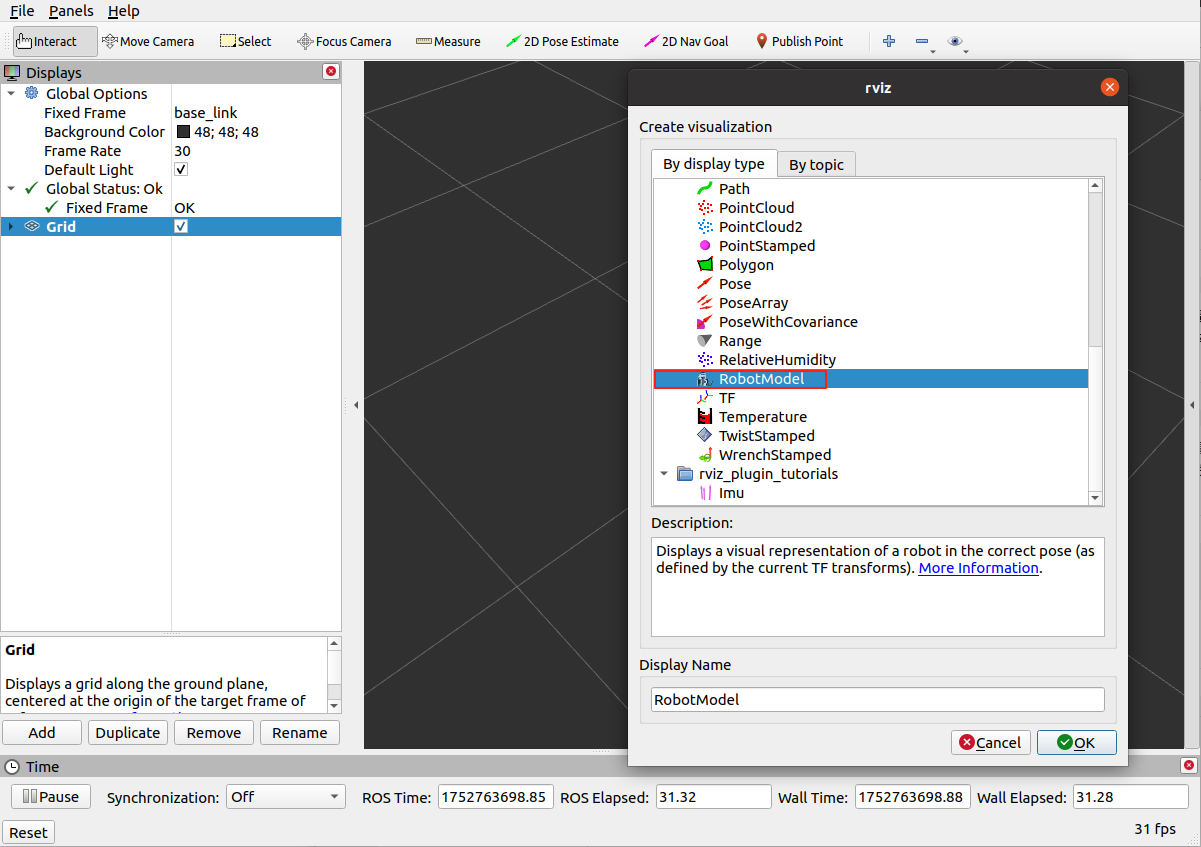This screenshot has height=847, width=1201.
Task: Click the PoseArray icon
Action: 705,302
